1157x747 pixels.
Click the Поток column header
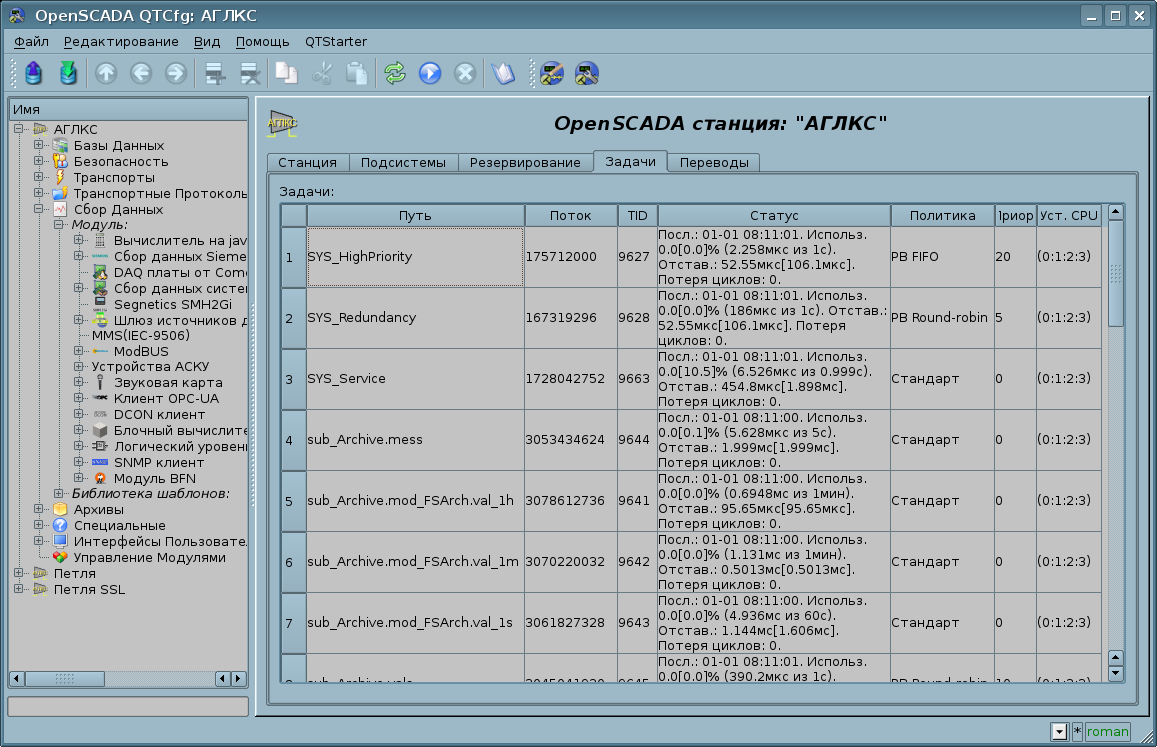570,216
